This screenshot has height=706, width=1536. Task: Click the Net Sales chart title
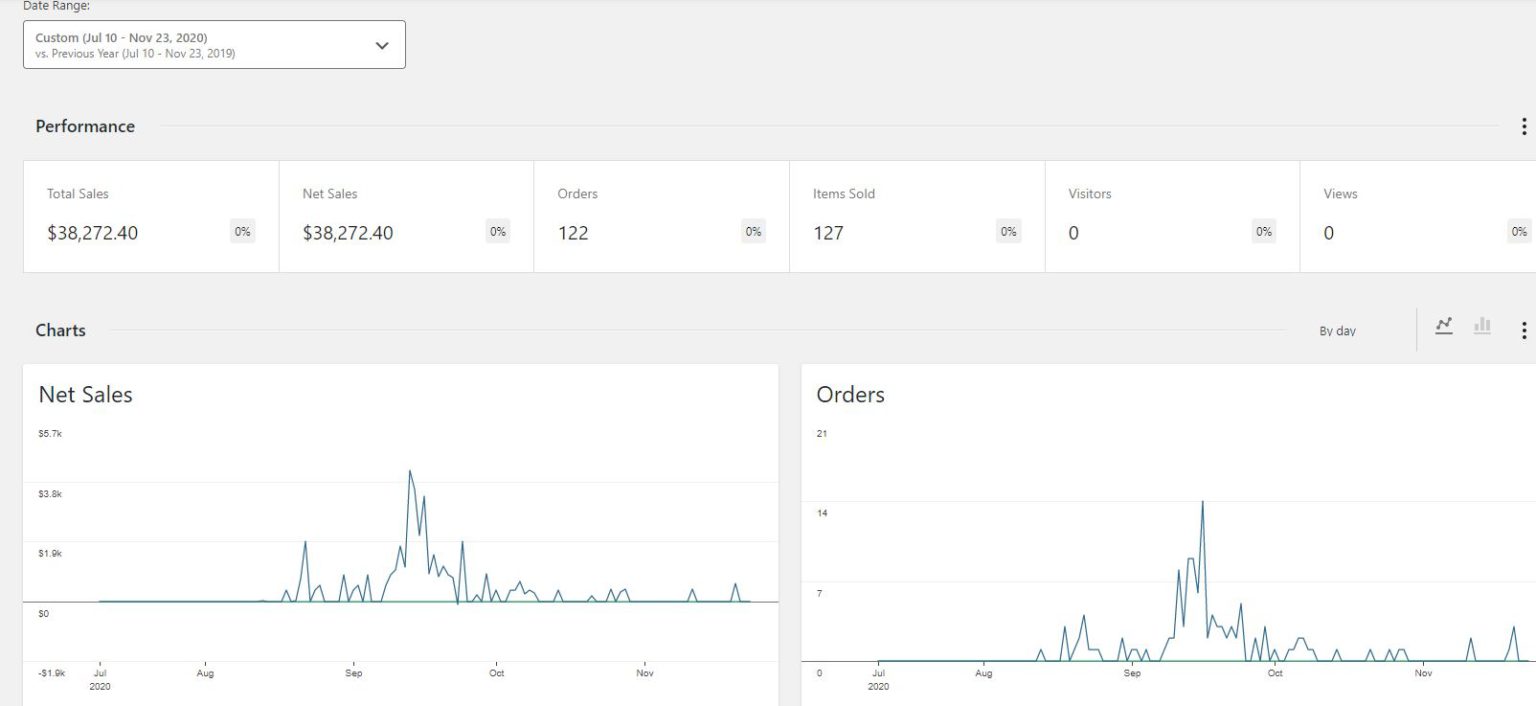86,395
